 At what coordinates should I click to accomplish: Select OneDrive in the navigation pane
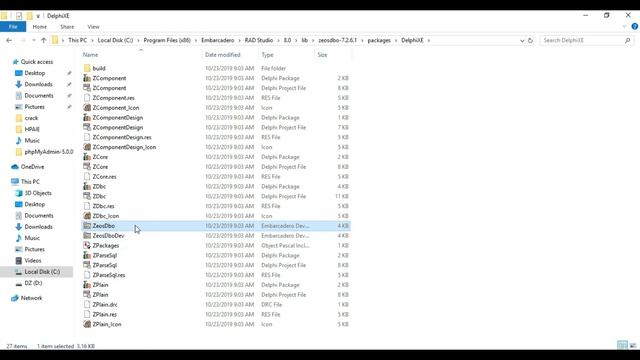tap(32, 167)
